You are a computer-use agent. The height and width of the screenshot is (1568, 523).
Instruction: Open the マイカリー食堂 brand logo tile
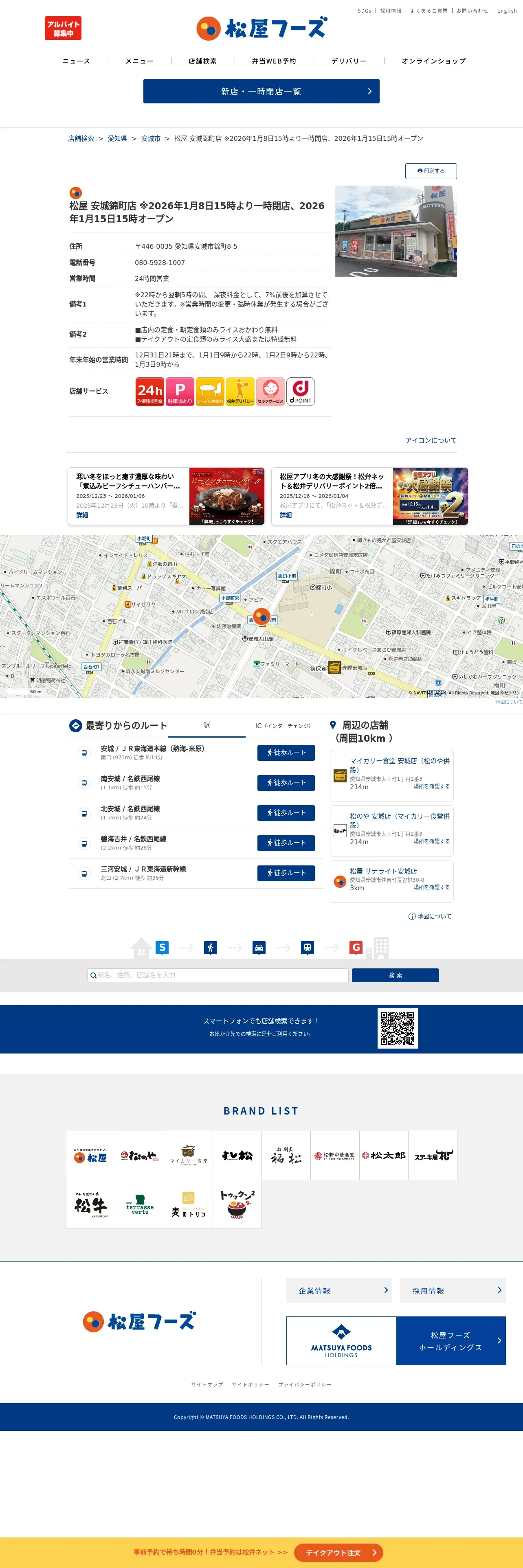point(189,1155)
